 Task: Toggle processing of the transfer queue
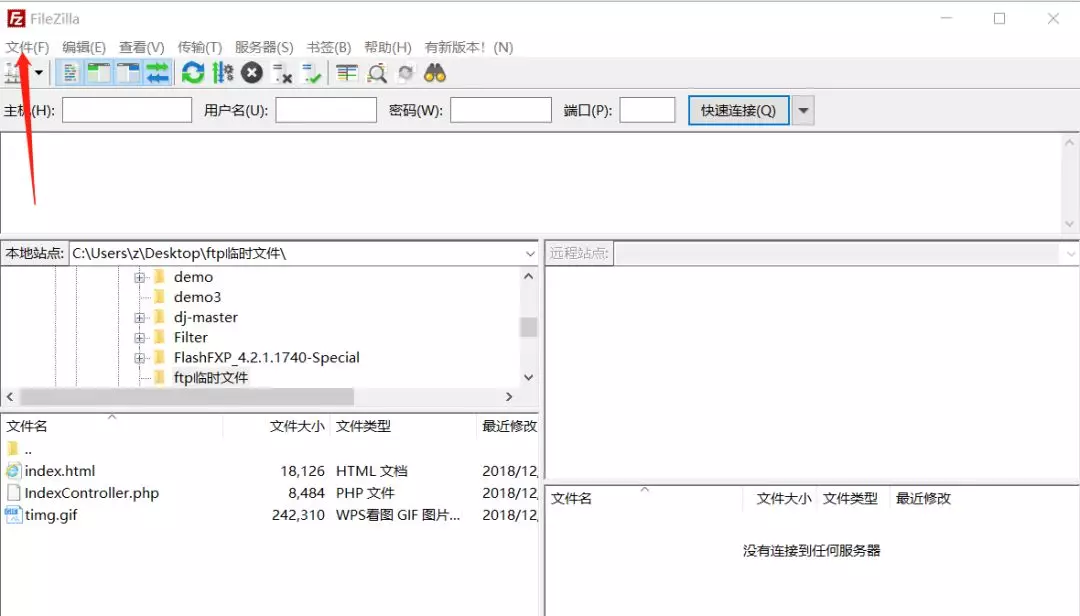coord(222,73)
